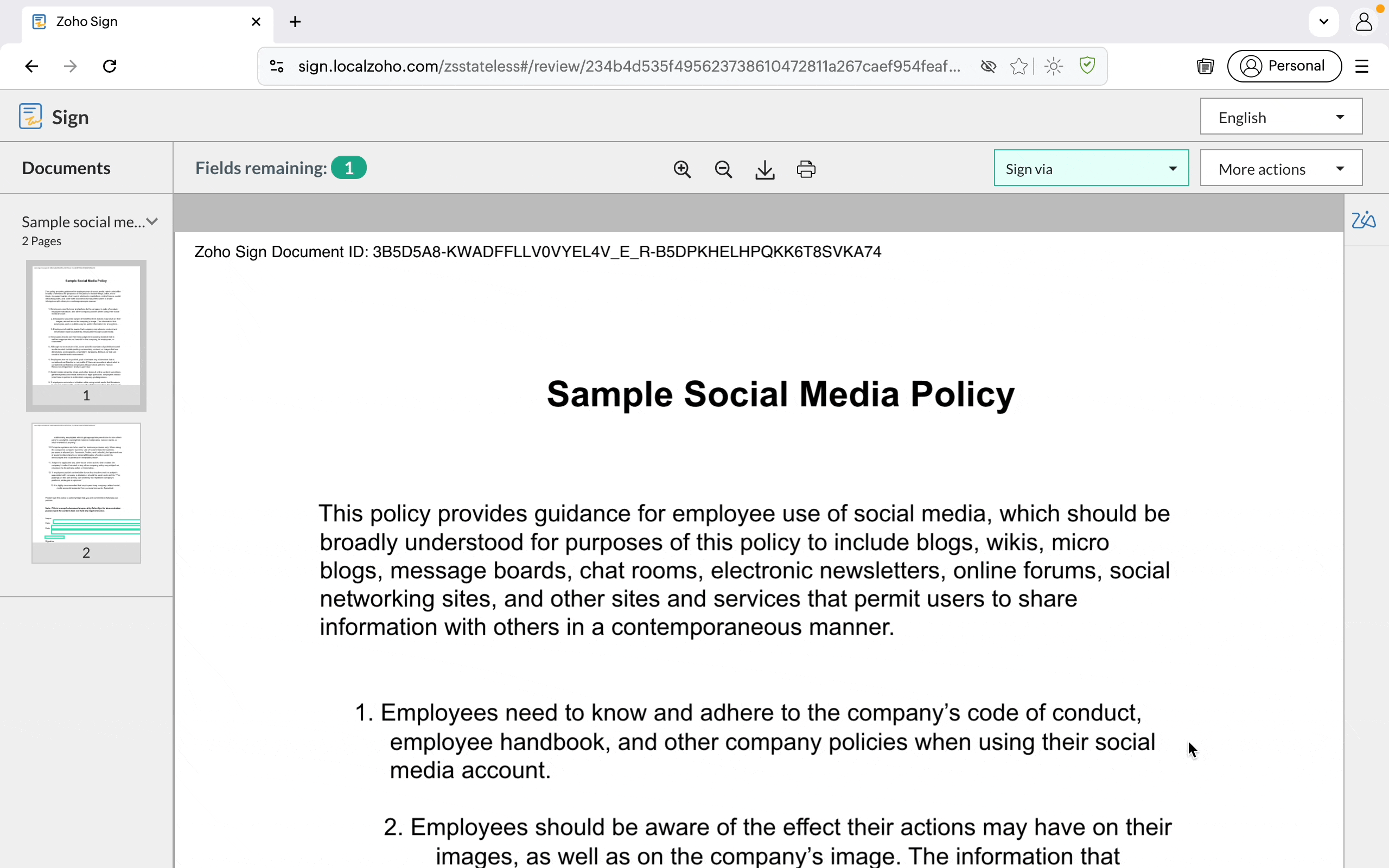The width and height of the screenshot is (1389, 868).
Task: Open the reading list icon
Action: [x=1205, y=66]
